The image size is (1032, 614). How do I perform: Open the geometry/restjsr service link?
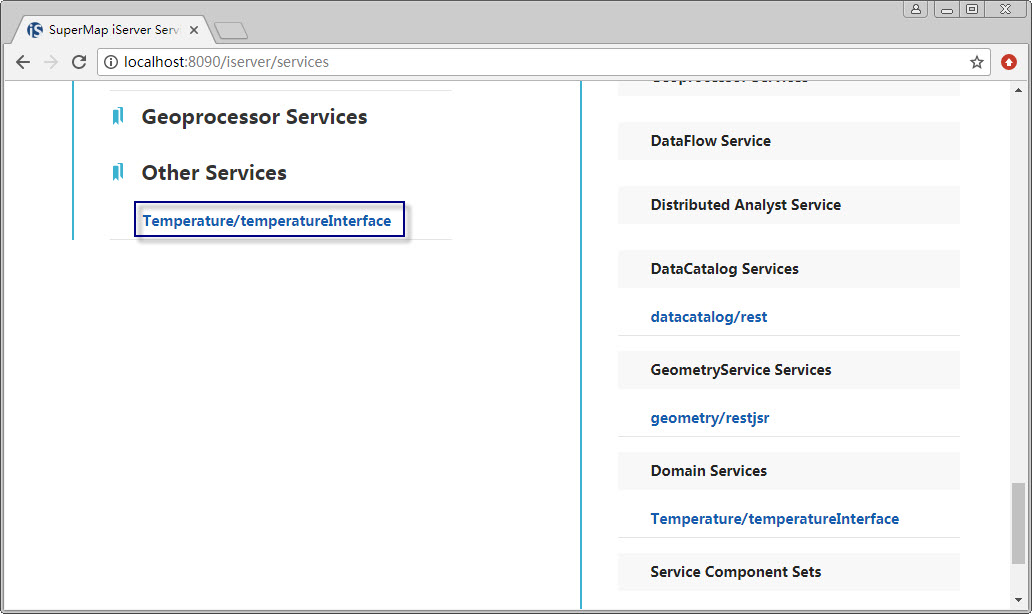coord(710,418)
